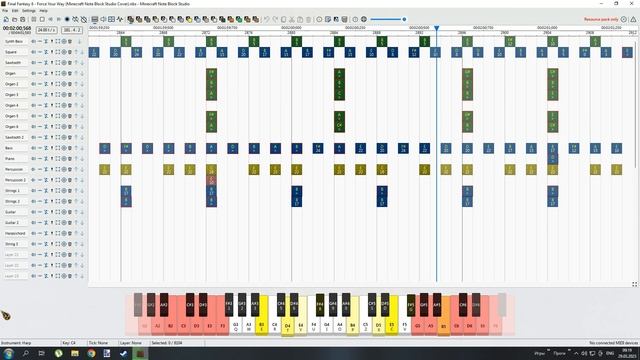Paste using the toolbar clipboard icon

coord(300,19)
